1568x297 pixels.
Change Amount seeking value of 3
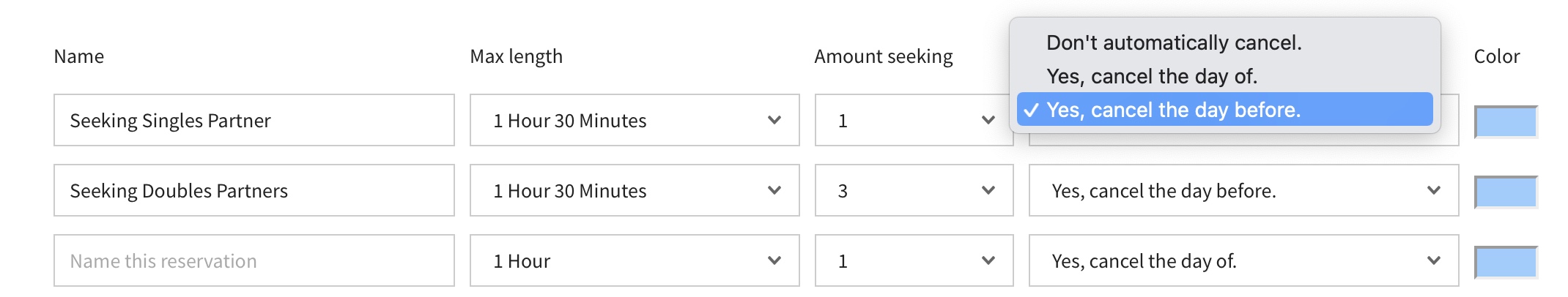tap(914, 191)
